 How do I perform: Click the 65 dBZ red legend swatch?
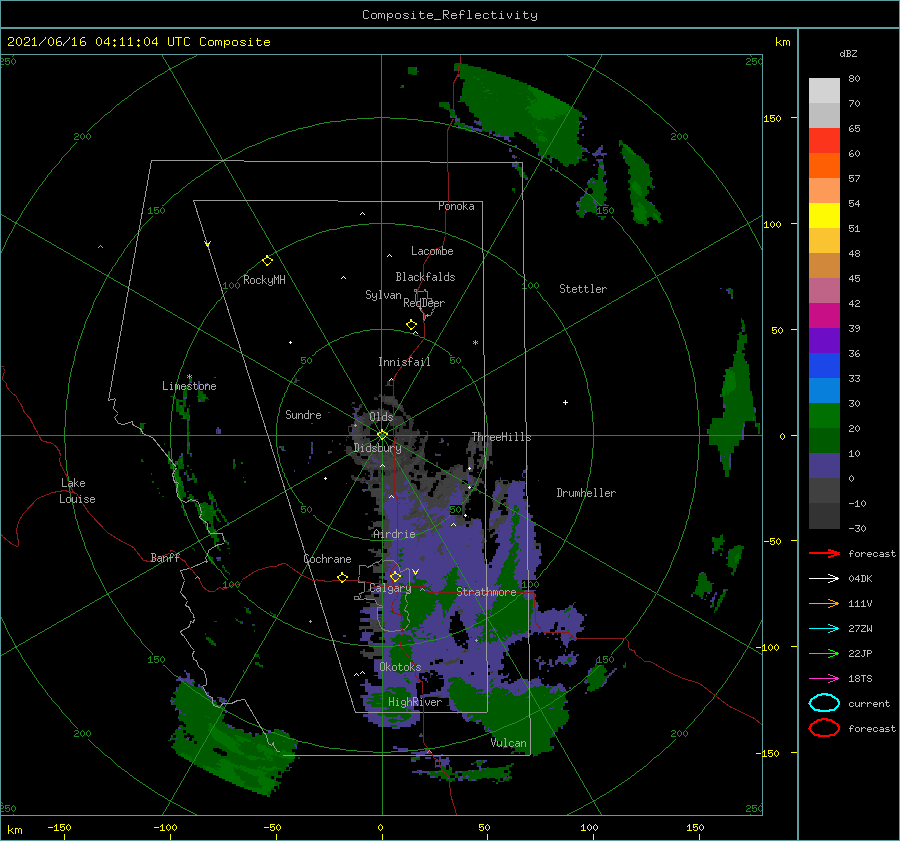[824, 141]
